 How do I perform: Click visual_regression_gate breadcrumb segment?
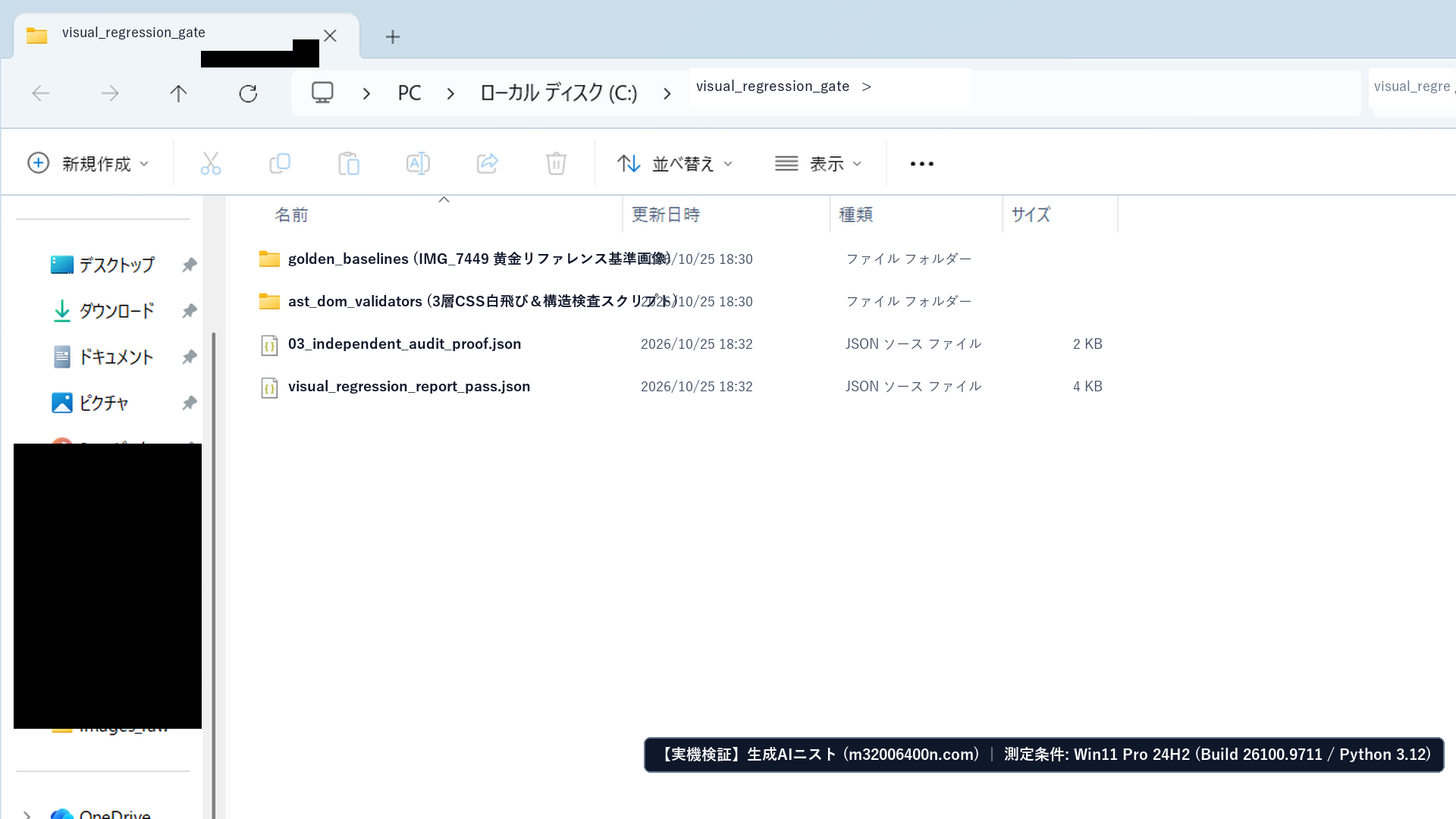(772, 86)
